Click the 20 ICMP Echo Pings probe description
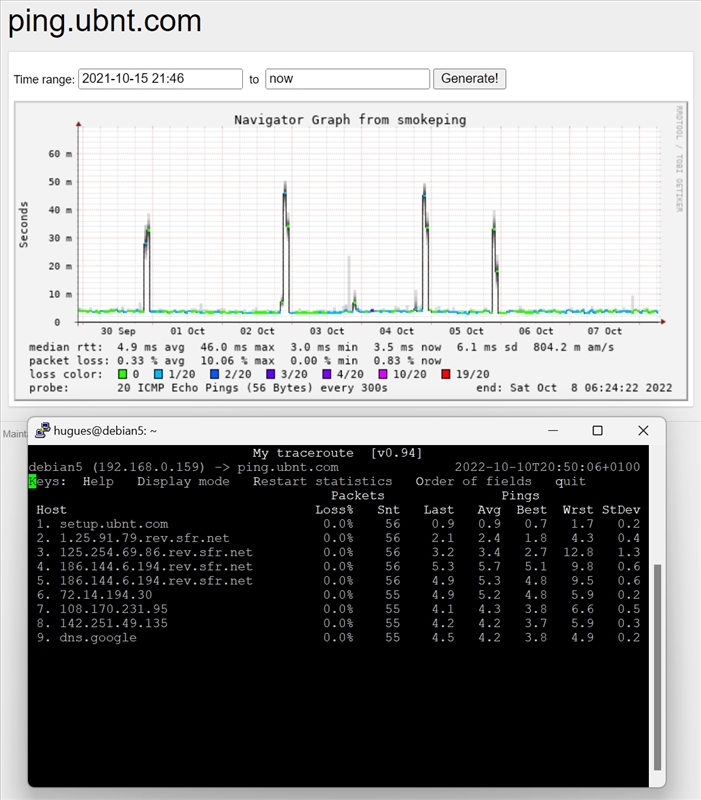The image size is (701, 800). point(252,388)
